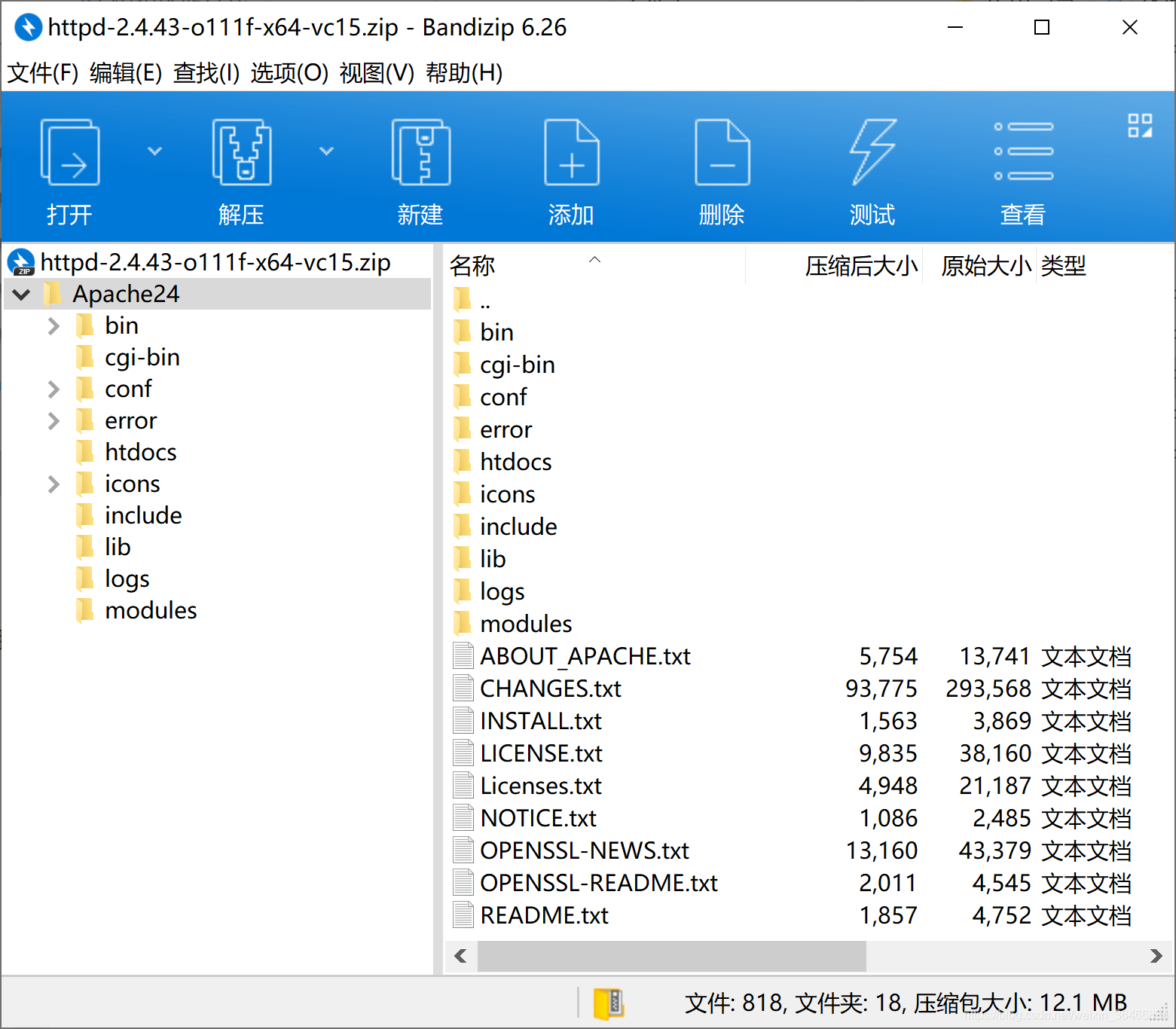Sort by the 名称 column header

point(594,265)
